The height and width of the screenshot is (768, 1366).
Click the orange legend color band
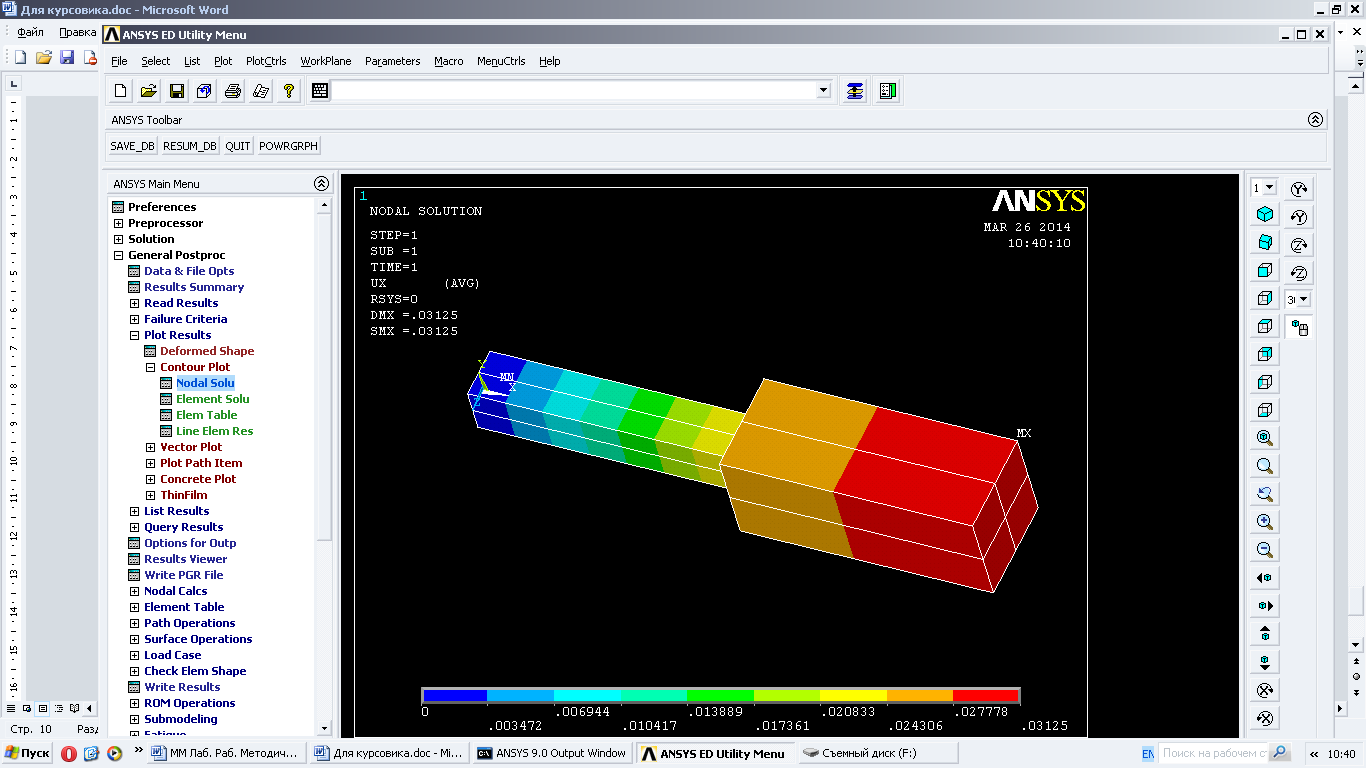920,695
